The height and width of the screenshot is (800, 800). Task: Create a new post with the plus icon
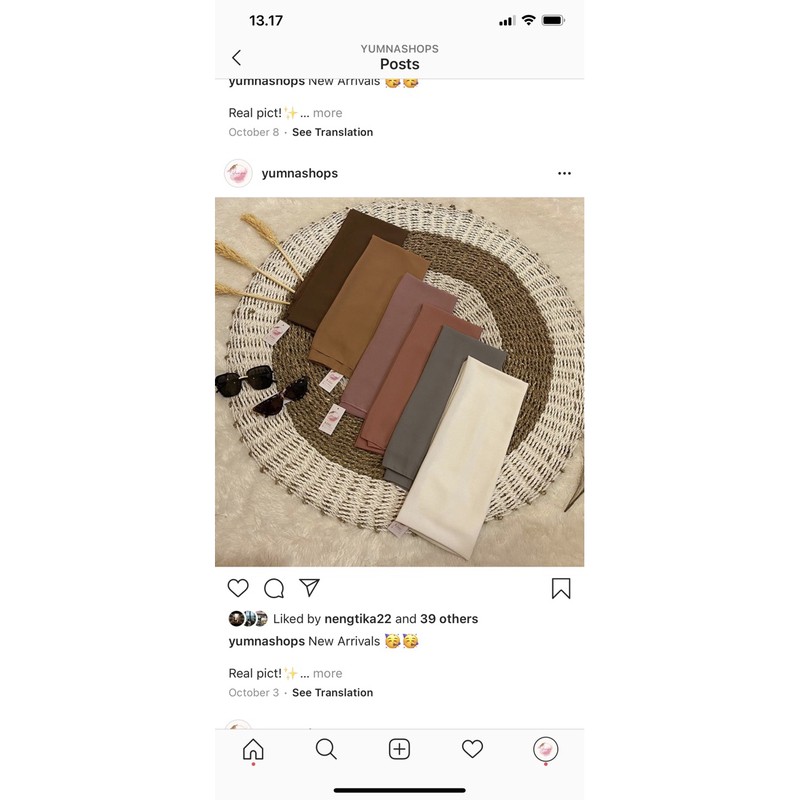click(x=399, y=749)
